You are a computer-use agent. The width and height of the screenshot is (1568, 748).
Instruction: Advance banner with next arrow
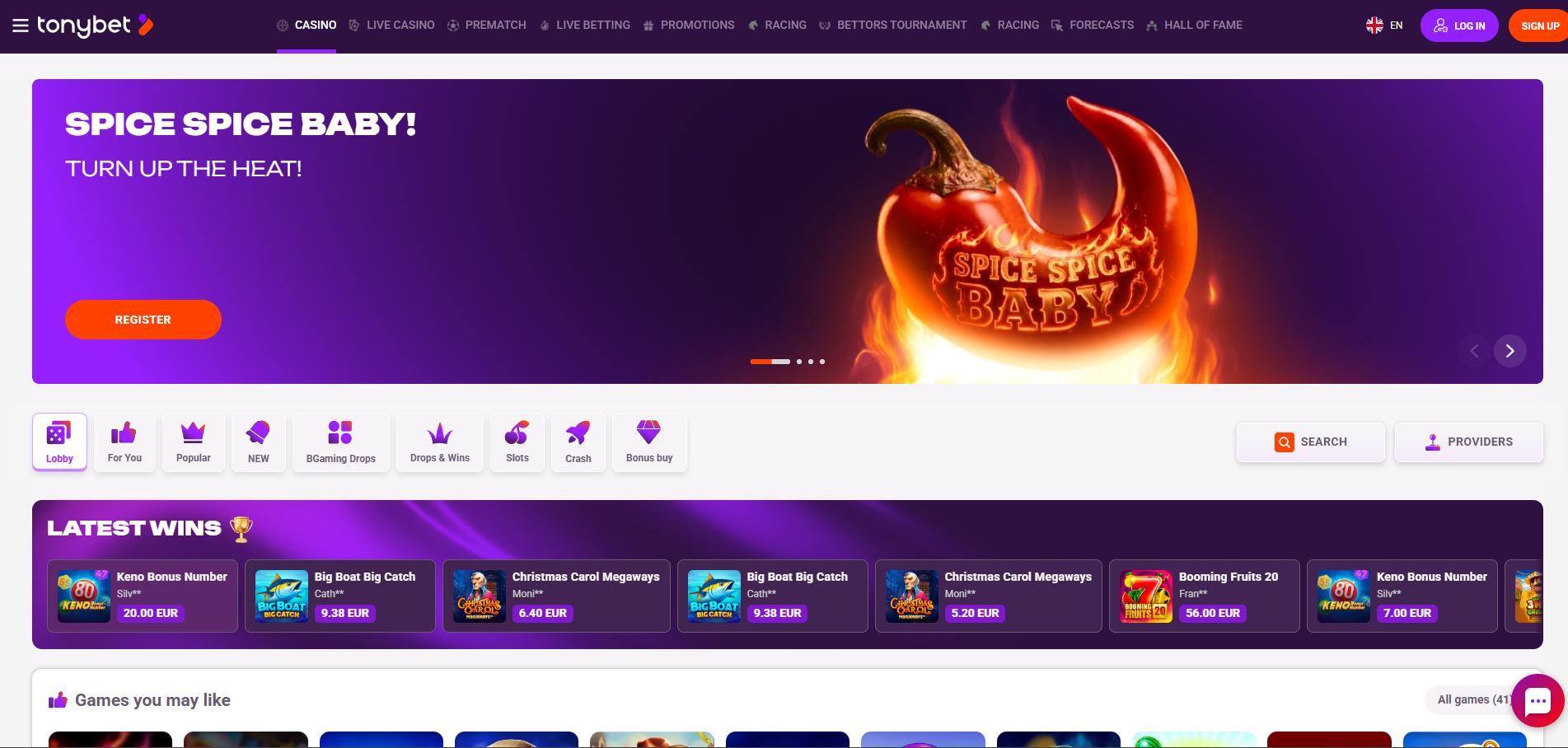coord(1509,351)
